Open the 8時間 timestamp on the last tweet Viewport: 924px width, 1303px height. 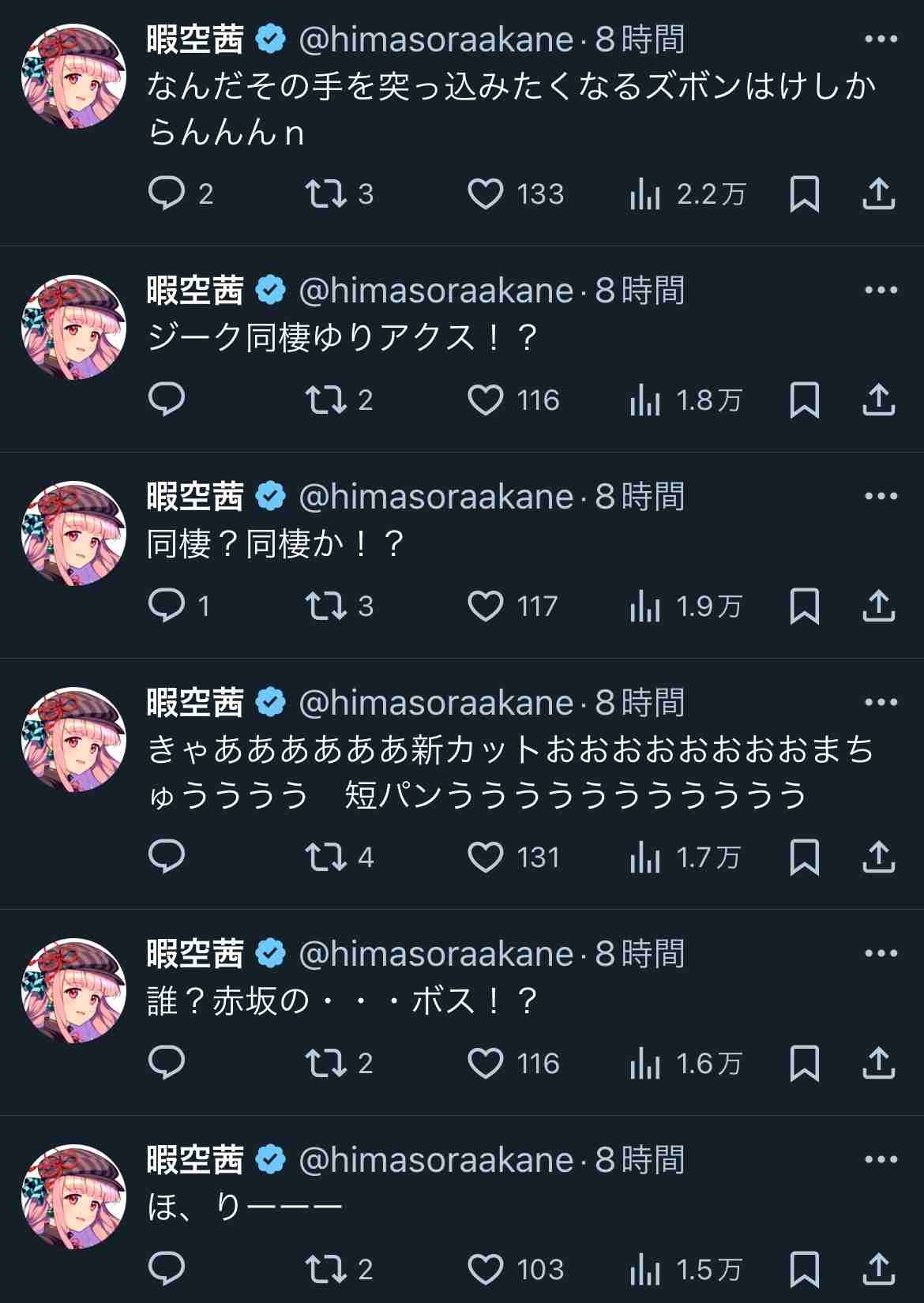point(640,1159)
